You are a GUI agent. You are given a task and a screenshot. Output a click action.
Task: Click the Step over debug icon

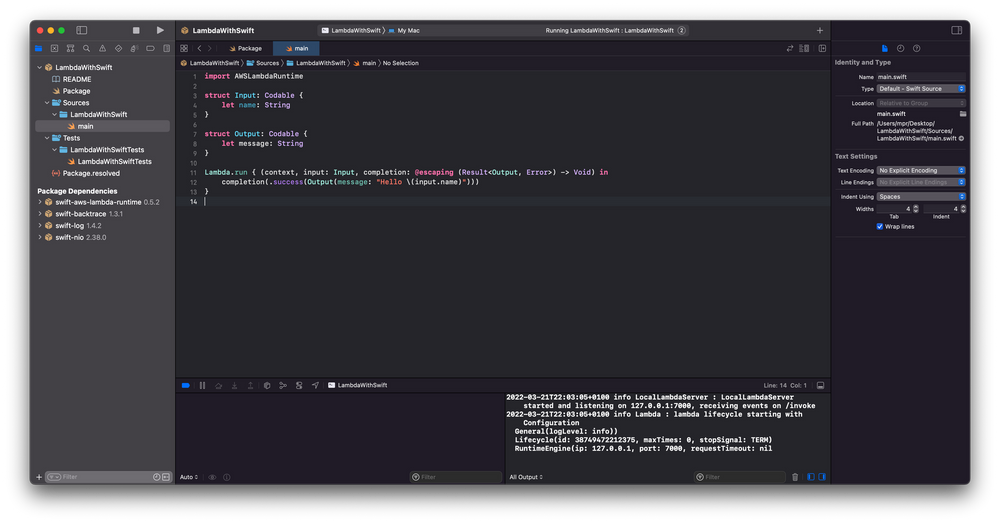click(x=218, y=385)
